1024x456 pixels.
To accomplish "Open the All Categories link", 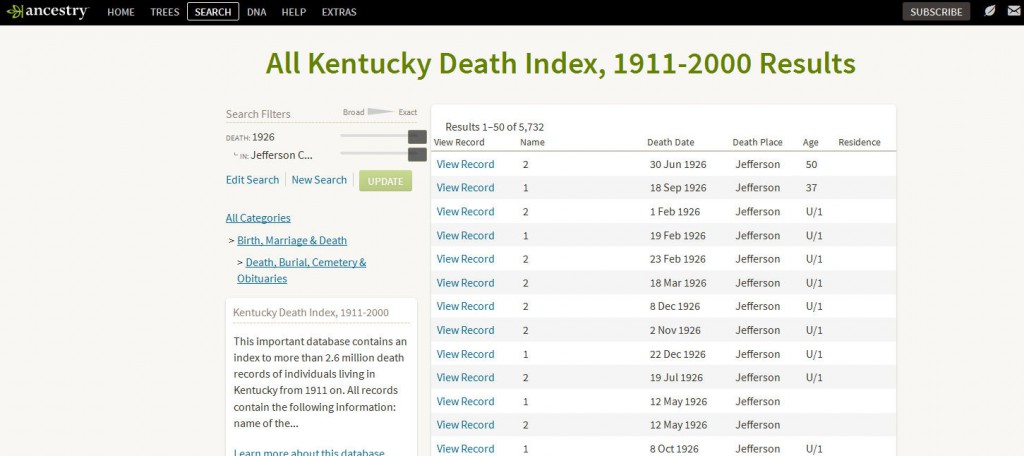I will (258, 218).
